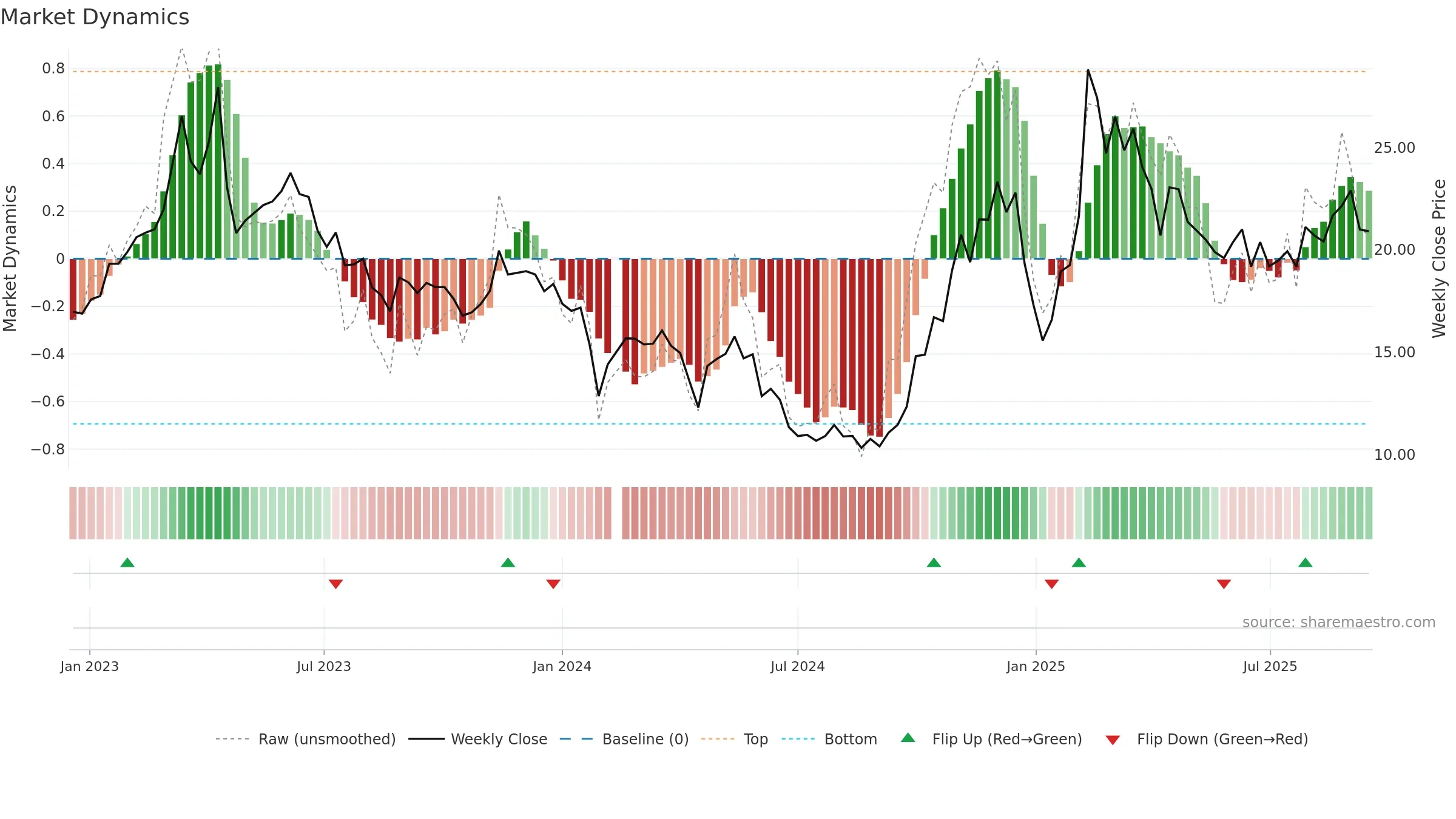Click the 'Jul 2023' x-axis label
1456x819 pixels.
click(324, 666)
